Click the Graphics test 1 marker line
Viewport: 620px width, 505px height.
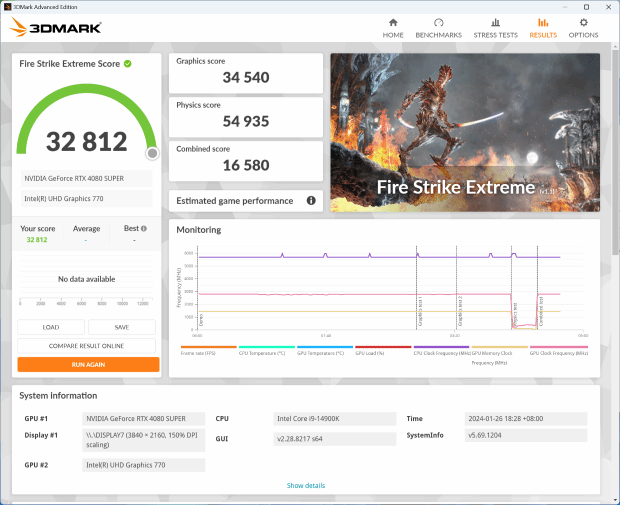(416, 287)
